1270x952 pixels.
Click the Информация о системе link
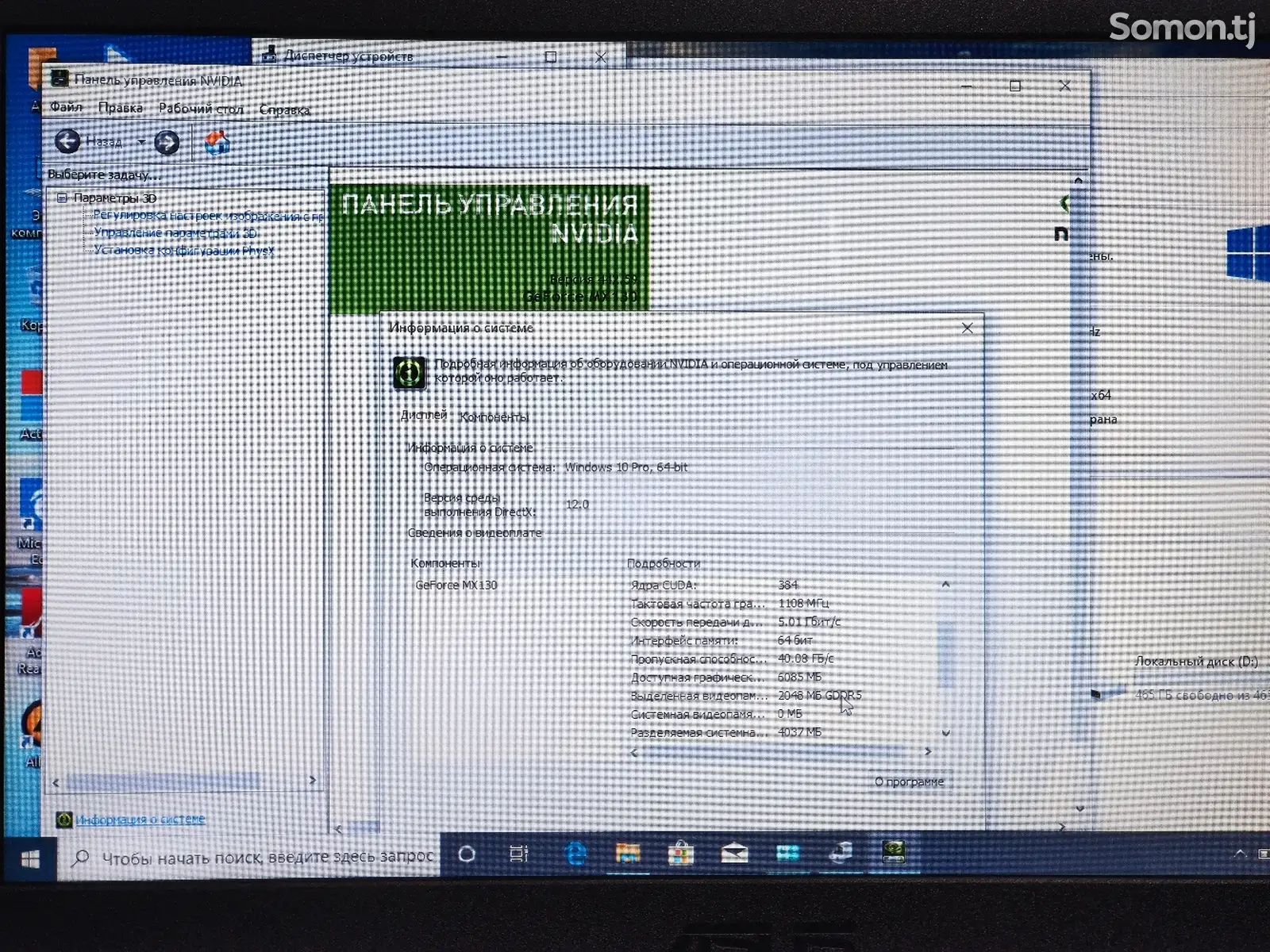point(140,819)
